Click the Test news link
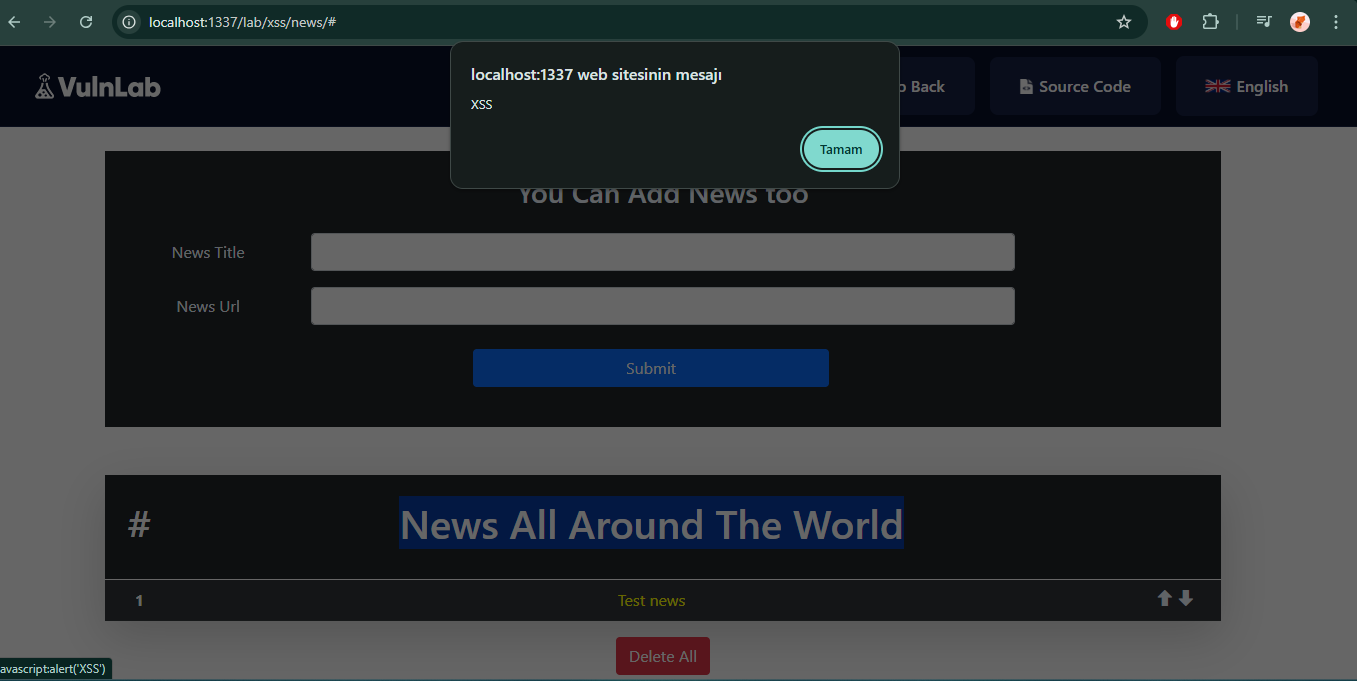The image size is (1357, 681). point(652,600)
